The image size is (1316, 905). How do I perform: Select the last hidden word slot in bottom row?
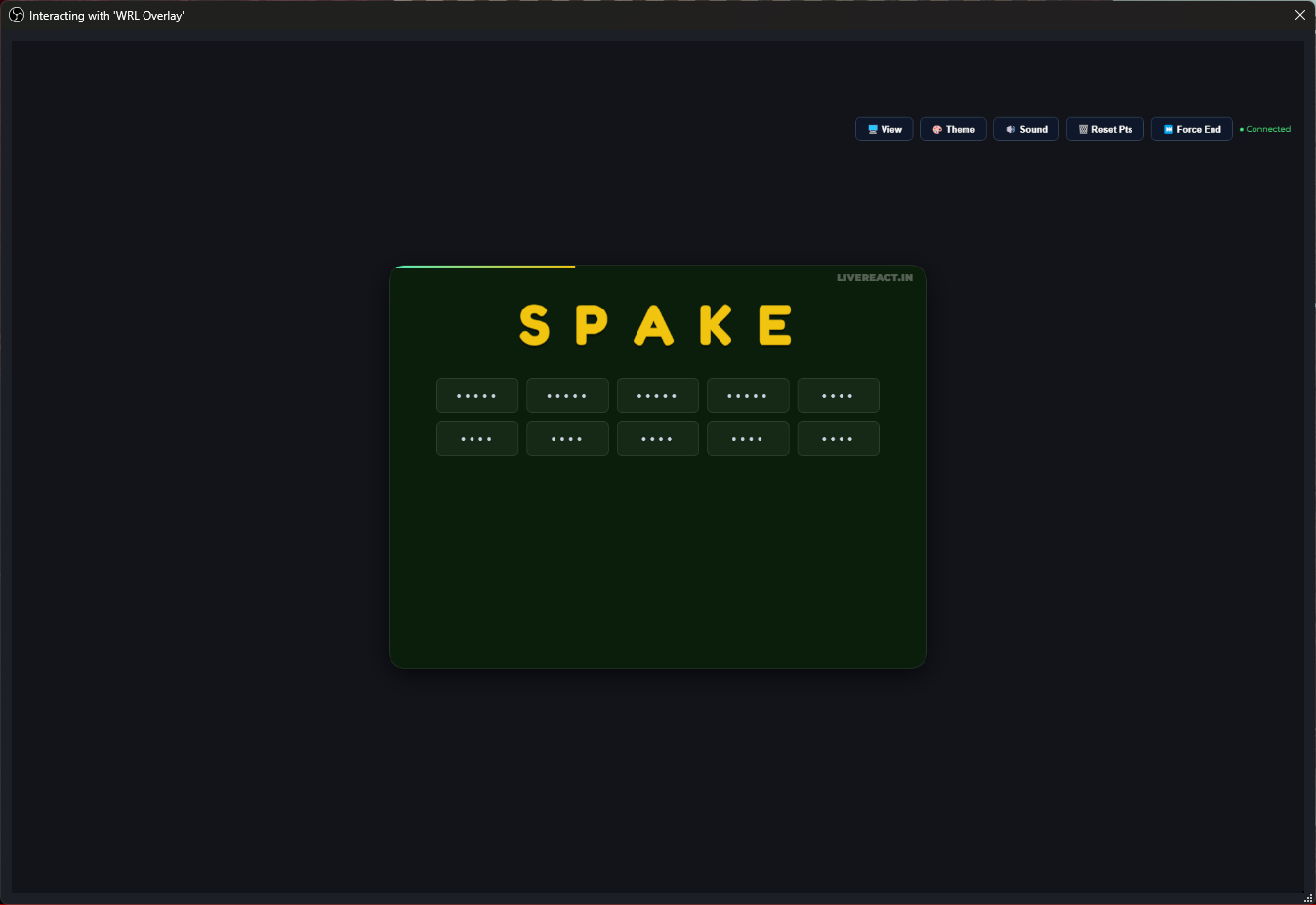click(838, 438)
